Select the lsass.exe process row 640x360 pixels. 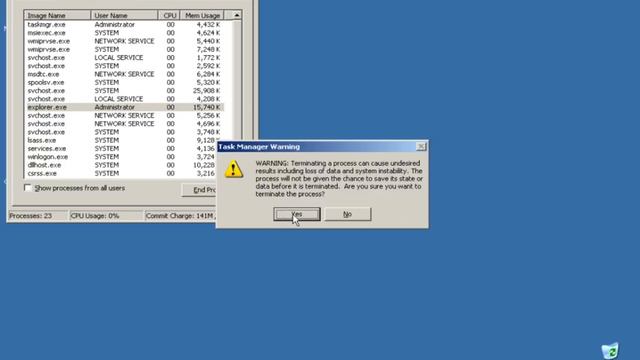(121, 140)
